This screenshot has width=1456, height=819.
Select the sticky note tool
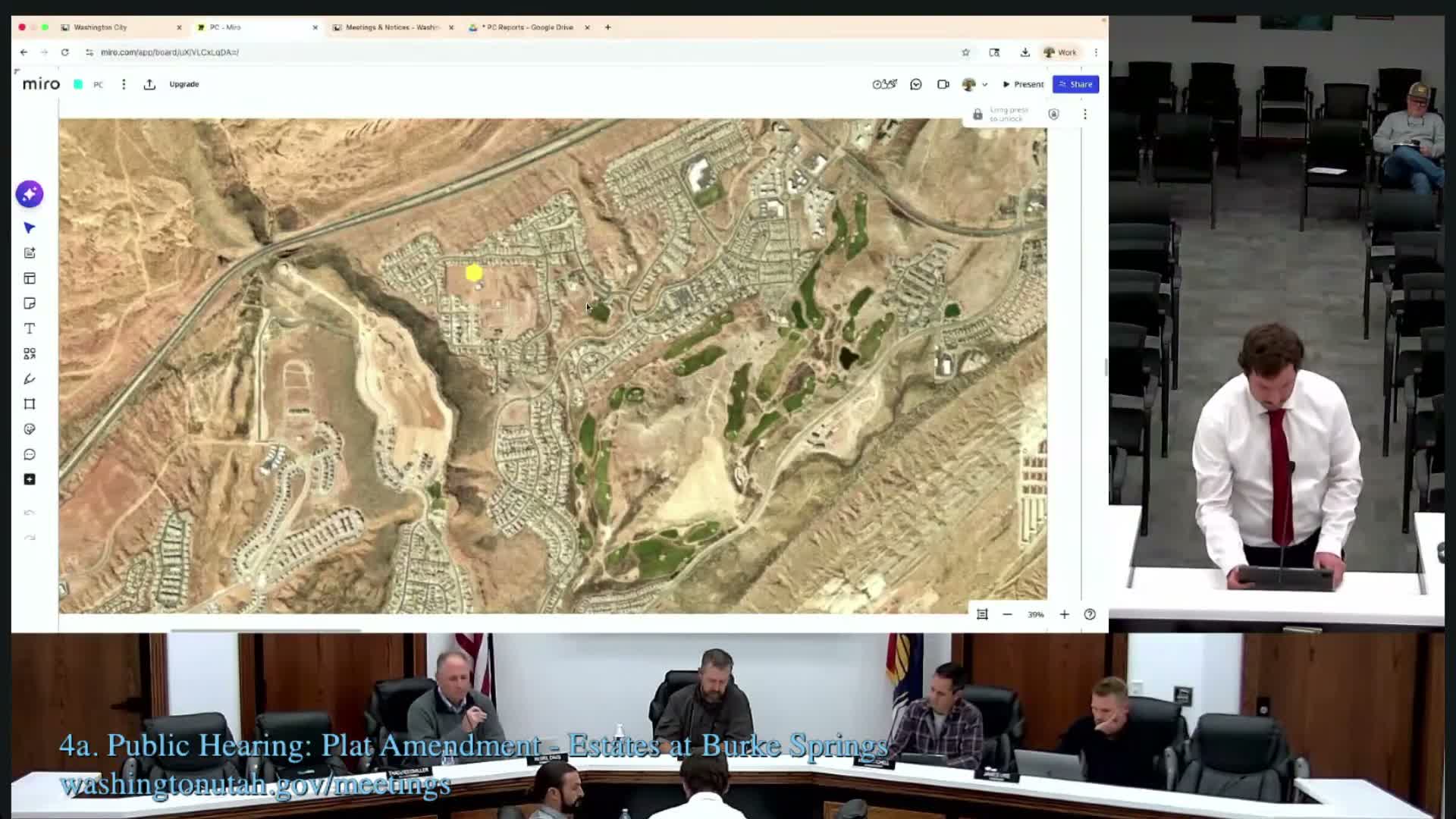[29, 303]
